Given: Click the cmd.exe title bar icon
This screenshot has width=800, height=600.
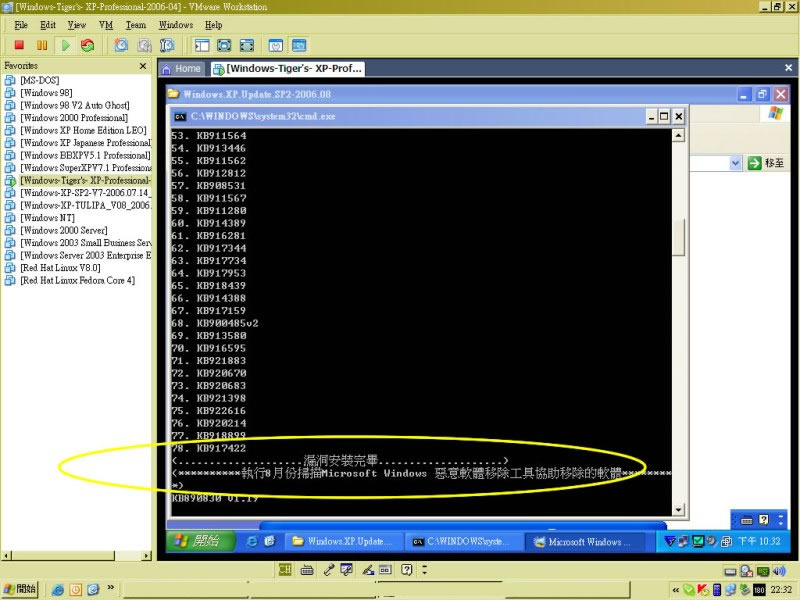Looking at the screenshot, I should (x=180, y=117).
